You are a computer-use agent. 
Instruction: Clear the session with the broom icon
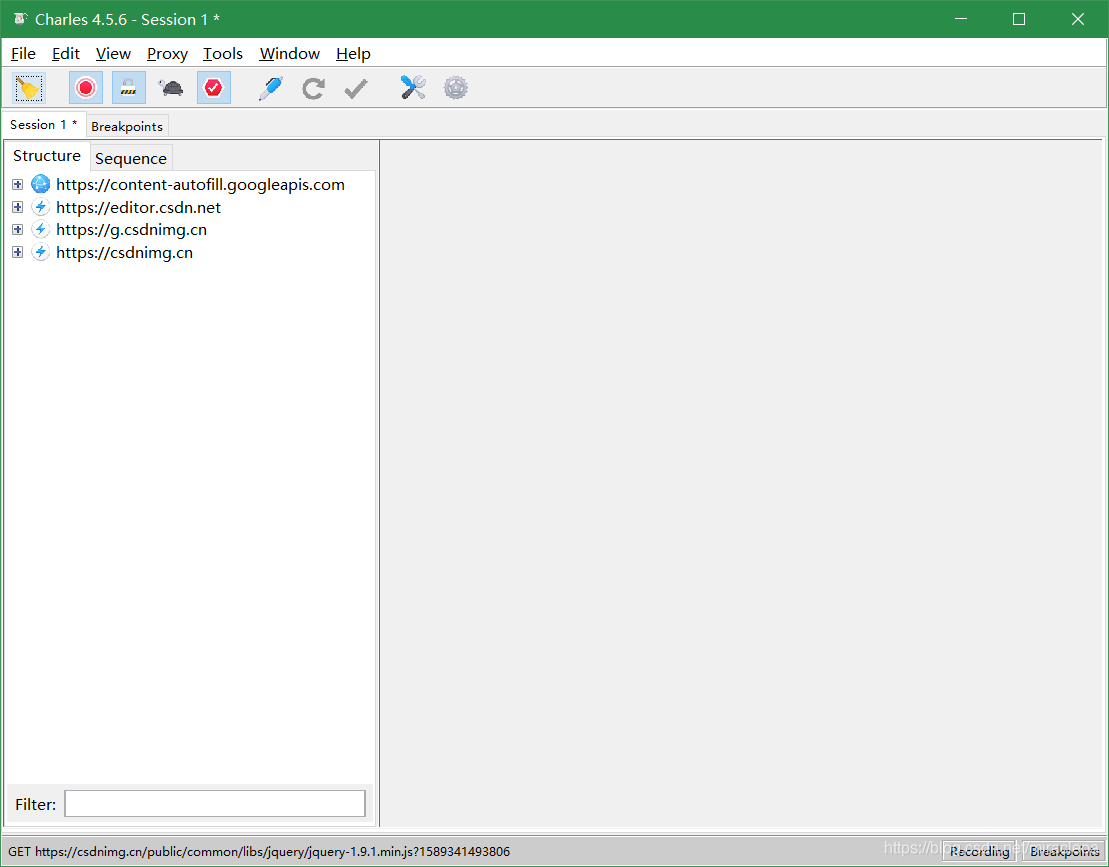(x=29, y=88)
